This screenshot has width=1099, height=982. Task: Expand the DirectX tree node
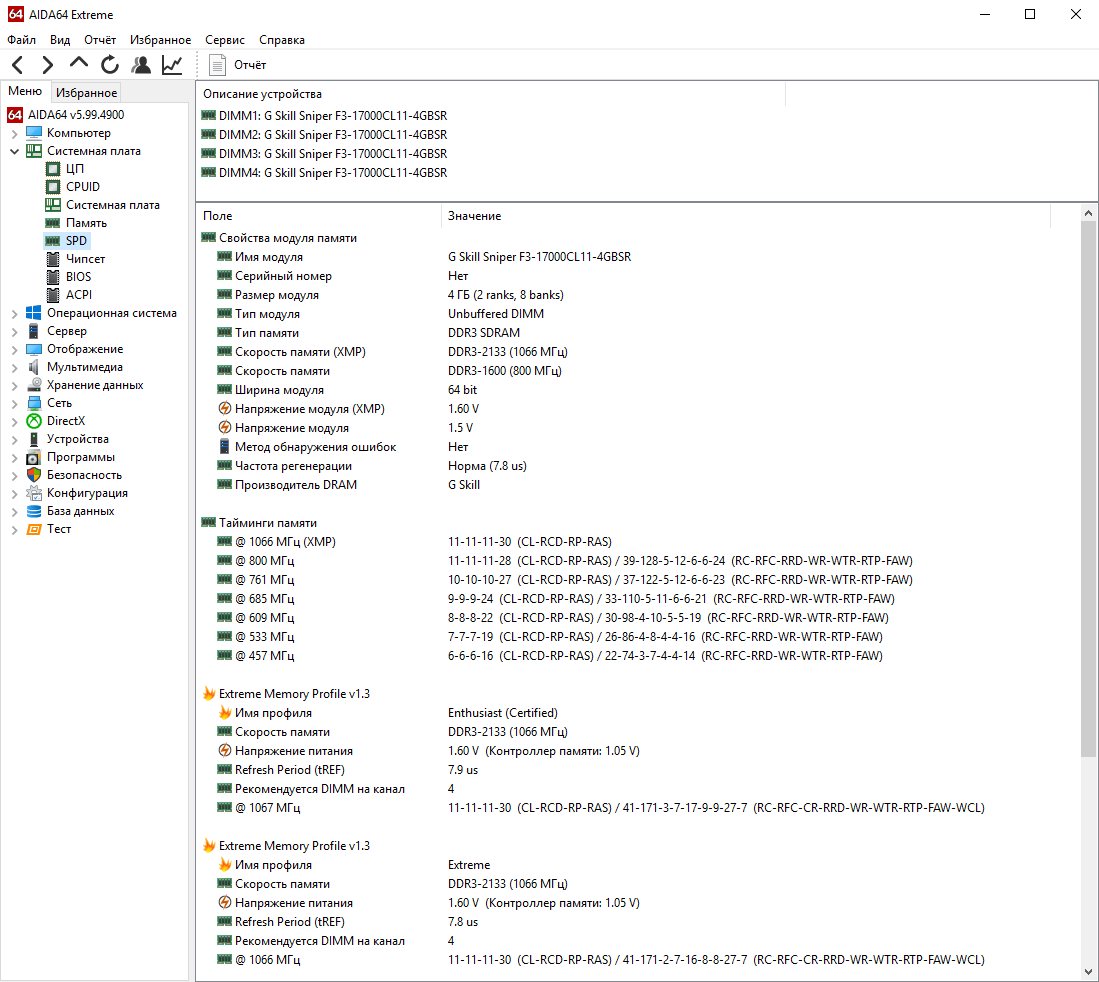pos(14,421)
